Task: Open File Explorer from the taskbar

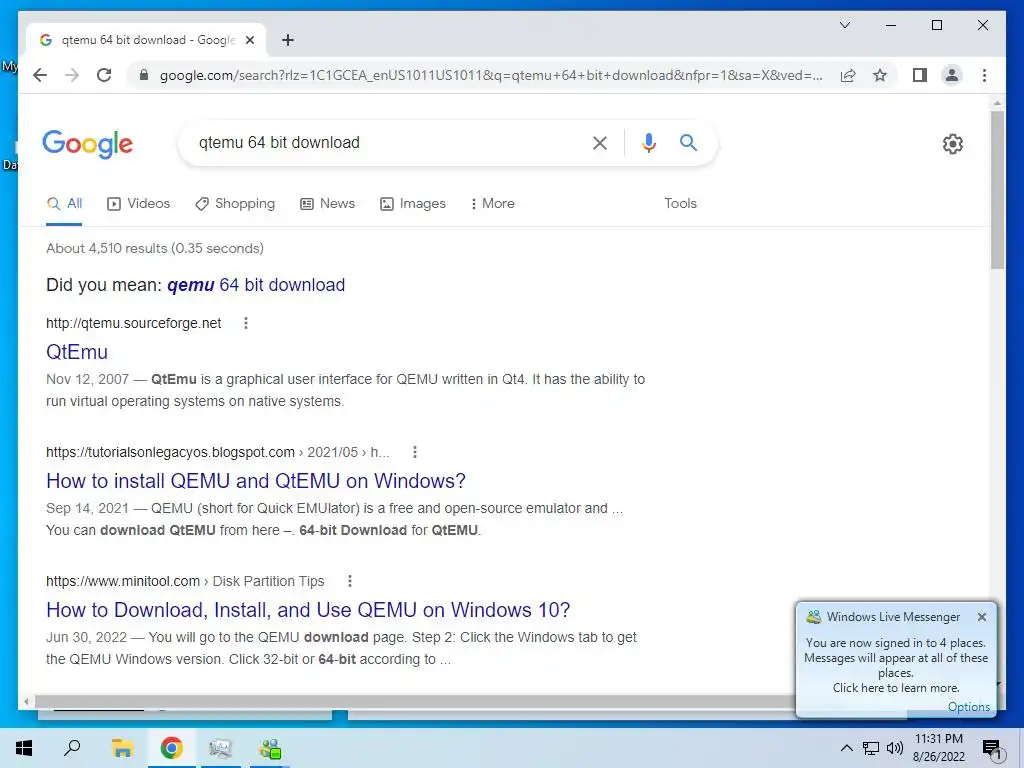Action: click(122, 748)
